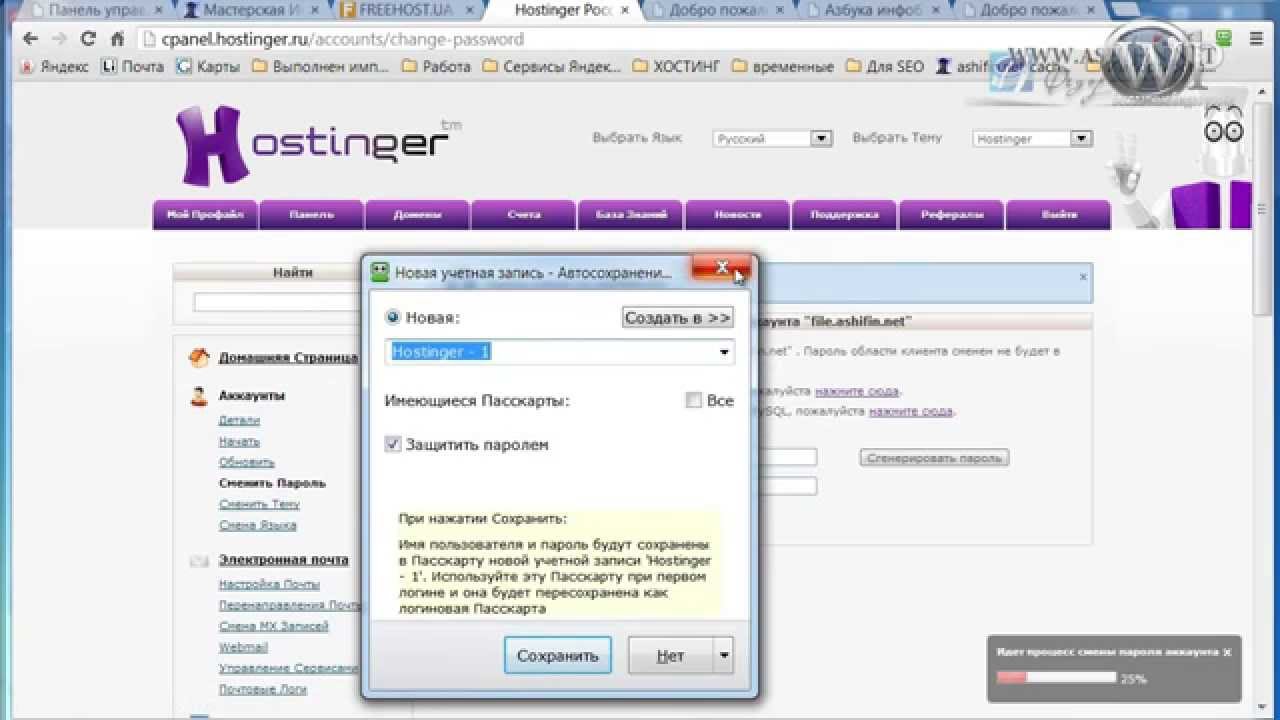This screenshot has height=720, width=1280.
Task: Open the Карты bookmark
Action: click(x=208, y=67)
